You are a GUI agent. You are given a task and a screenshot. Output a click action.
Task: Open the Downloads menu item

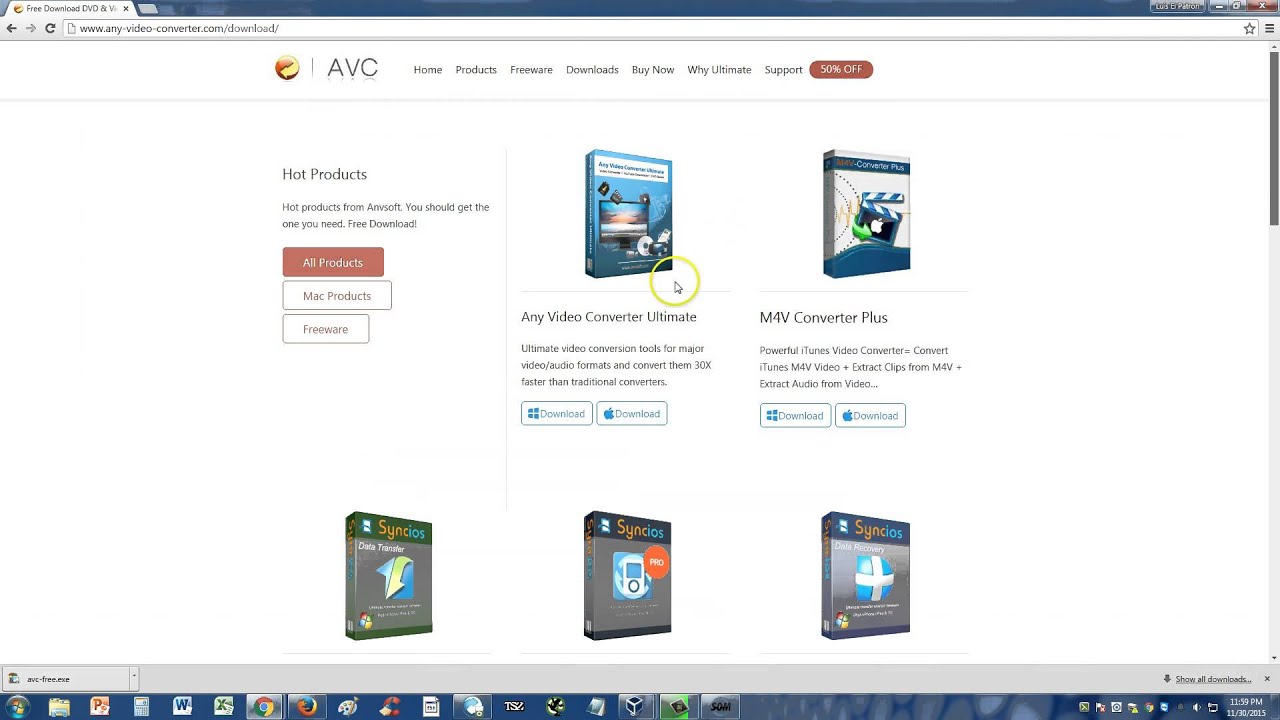592,70
